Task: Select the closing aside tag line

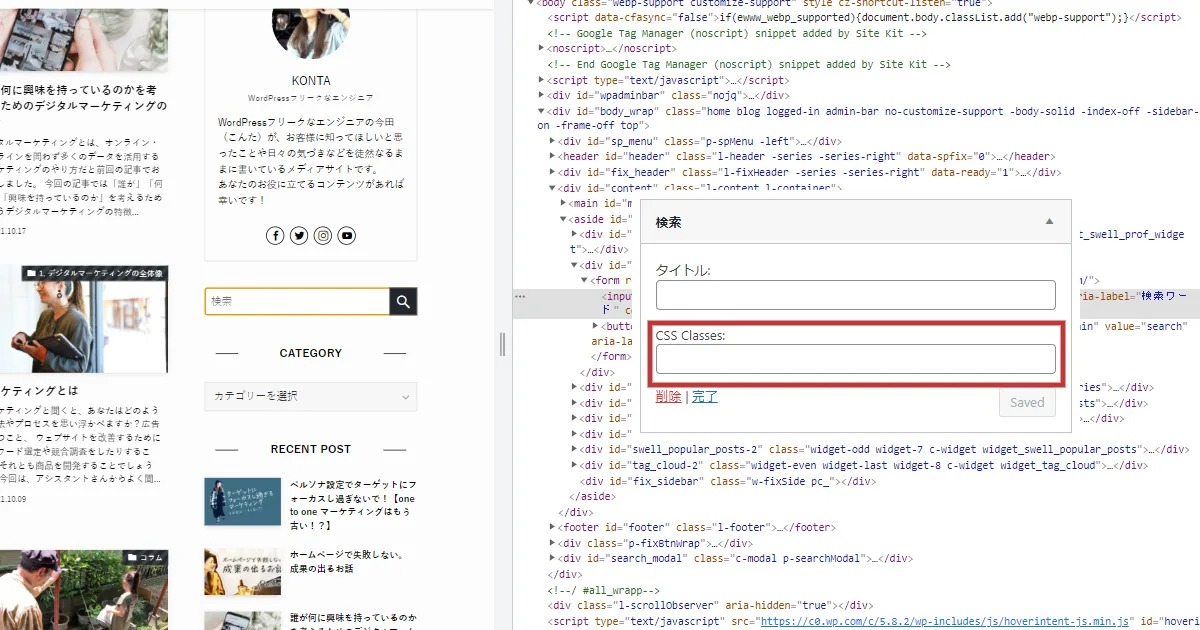Action: pyautogui.click(x=592, y=496)
